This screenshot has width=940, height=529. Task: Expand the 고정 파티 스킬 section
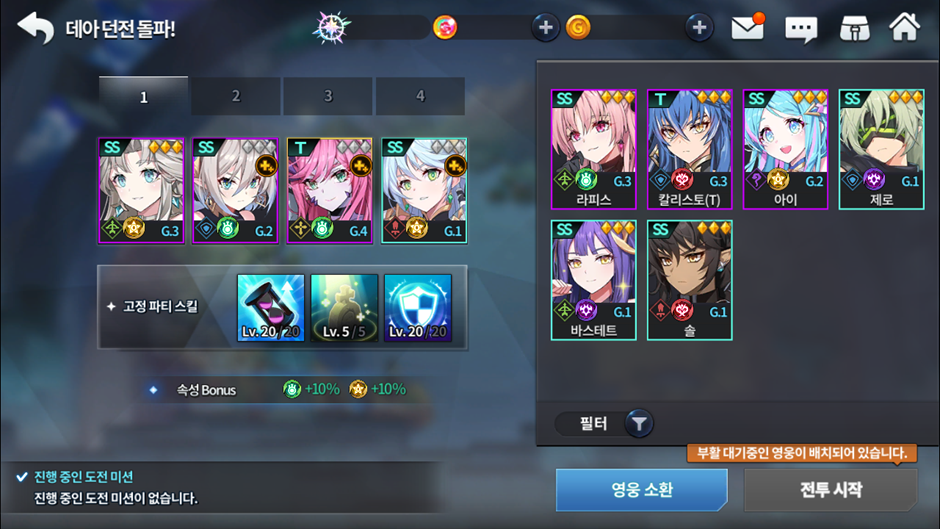point(153,306)
